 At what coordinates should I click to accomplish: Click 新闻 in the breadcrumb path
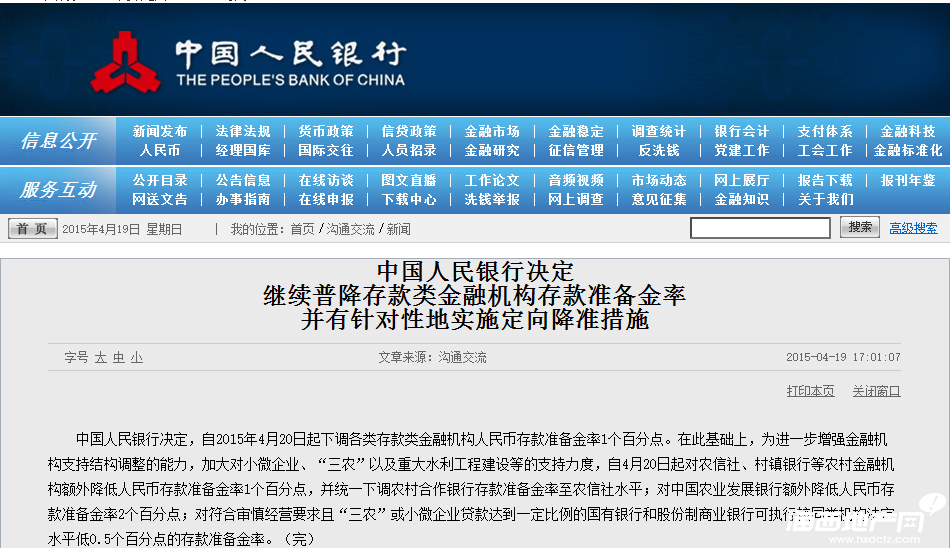point(398,229)
